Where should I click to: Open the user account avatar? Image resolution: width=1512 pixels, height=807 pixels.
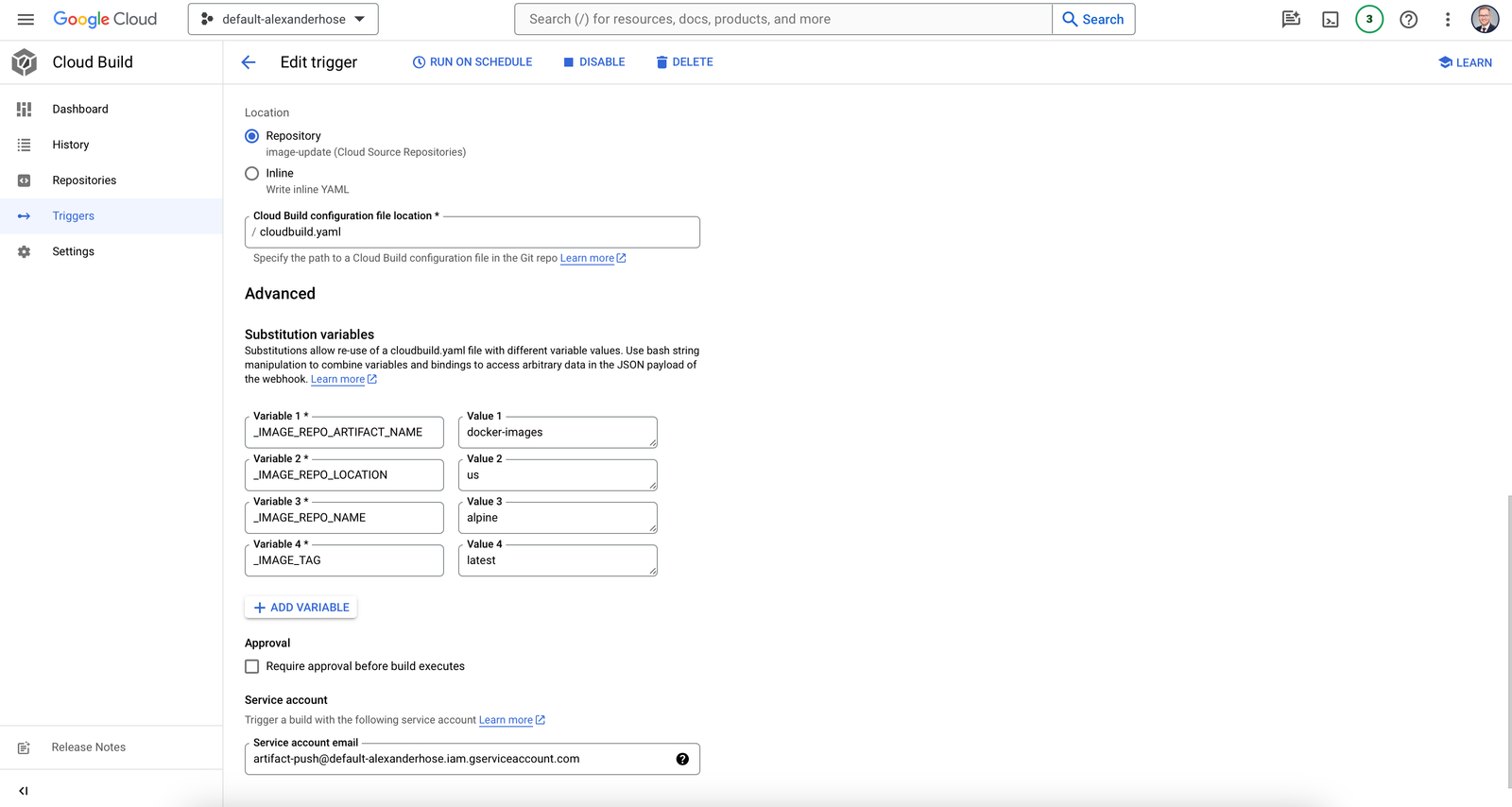pos(1485,19)
